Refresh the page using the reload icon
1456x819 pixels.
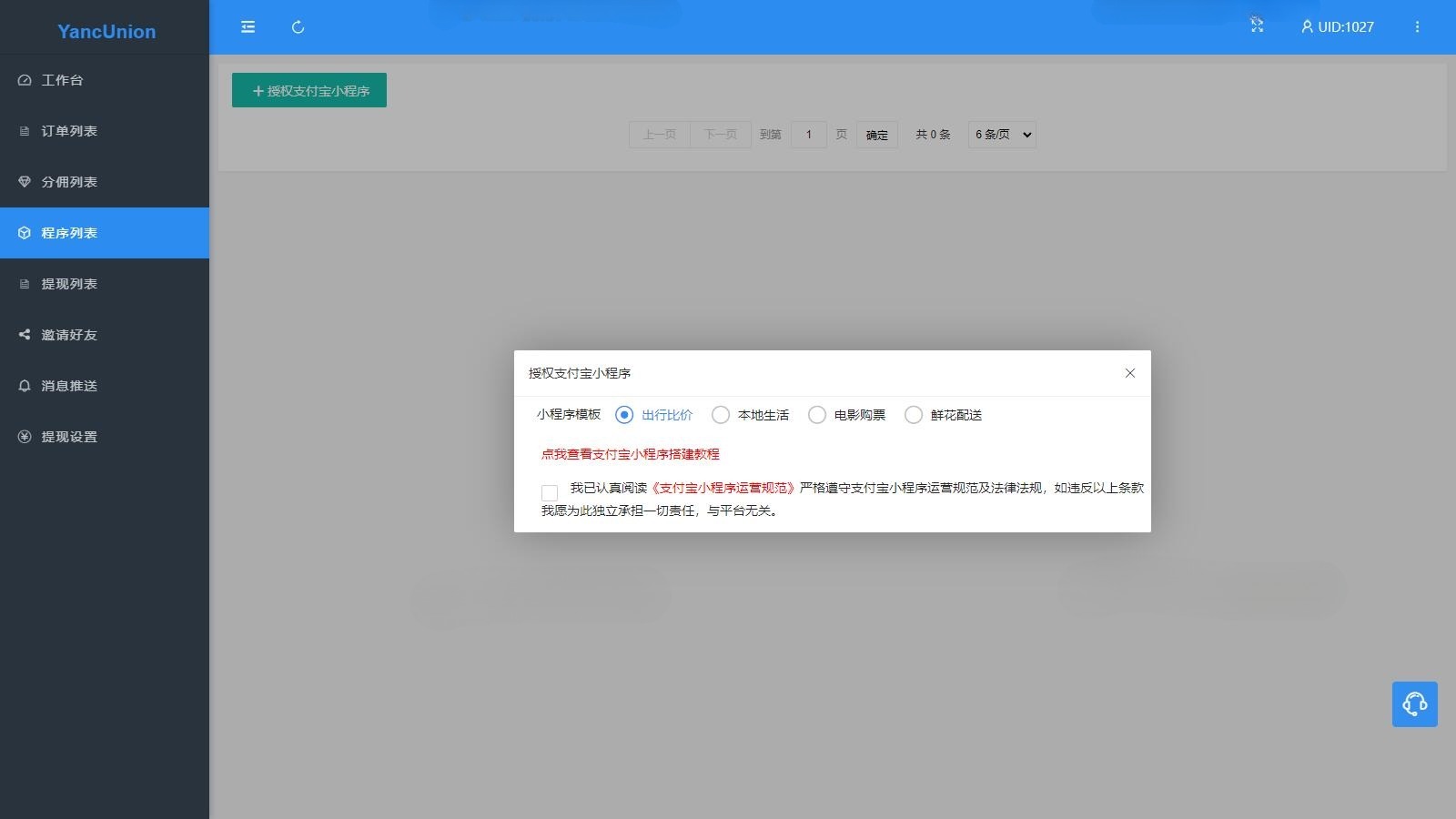click(x=298, y=27)
